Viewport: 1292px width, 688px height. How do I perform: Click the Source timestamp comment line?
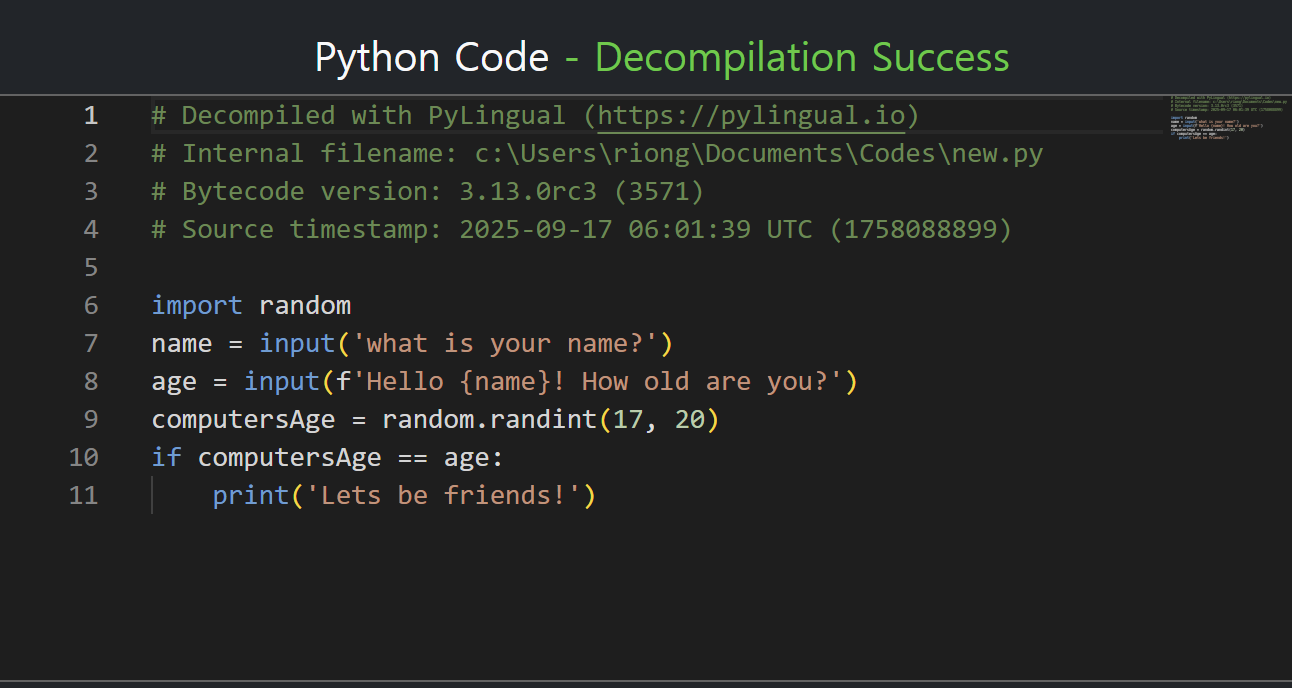(x=580, y=230)
